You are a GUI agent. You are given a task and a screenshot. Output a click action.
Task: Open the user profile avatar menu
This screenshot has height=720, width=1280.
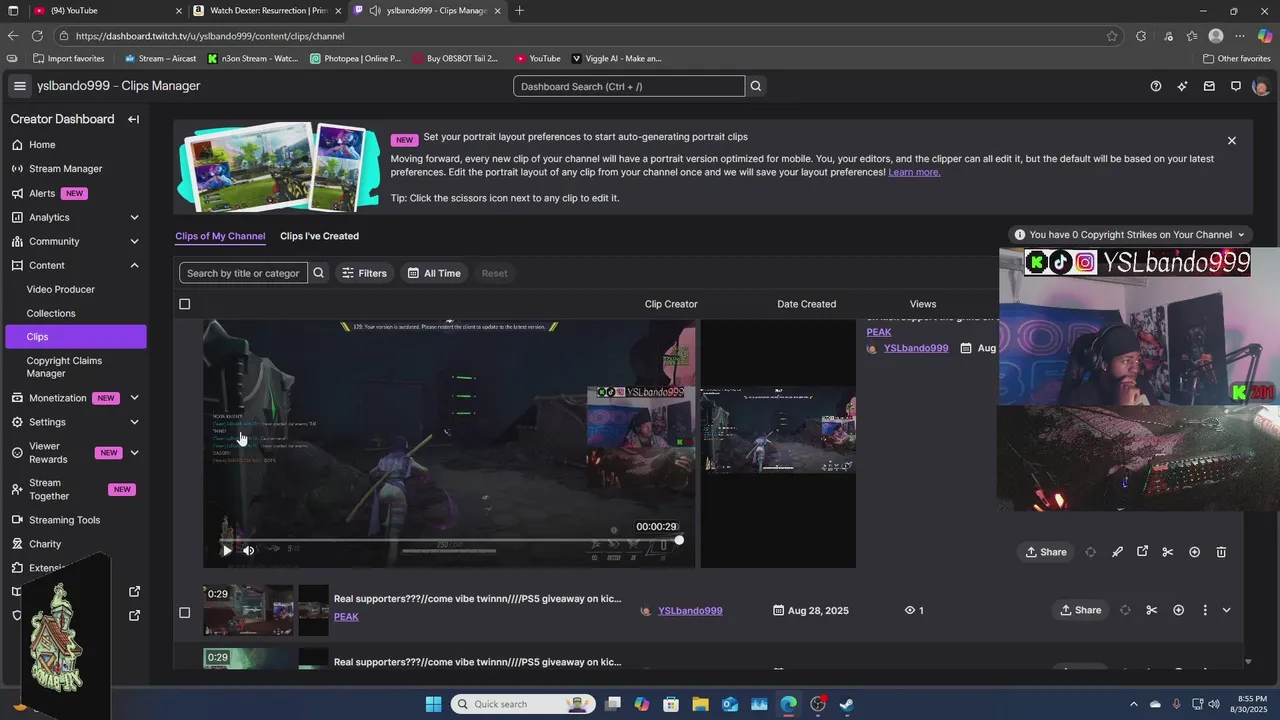pos(1260,86)
